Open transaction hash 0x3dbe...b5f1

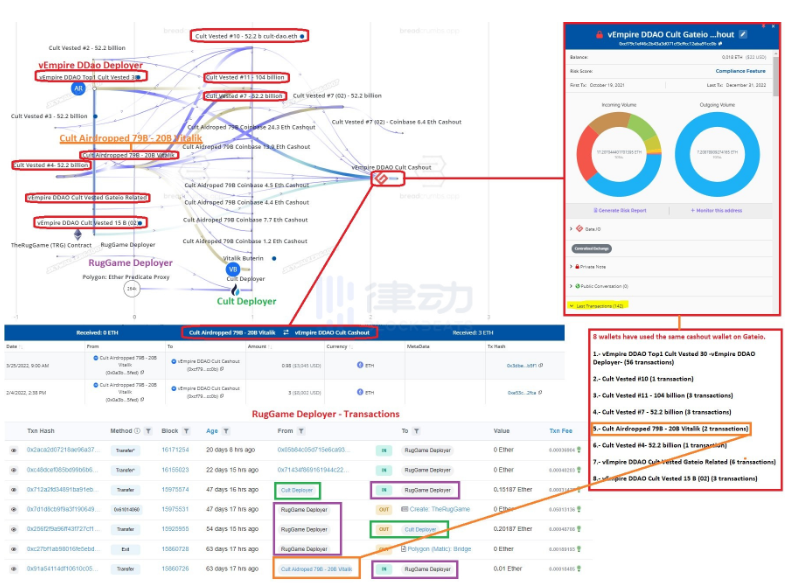(x=521, y=365)
